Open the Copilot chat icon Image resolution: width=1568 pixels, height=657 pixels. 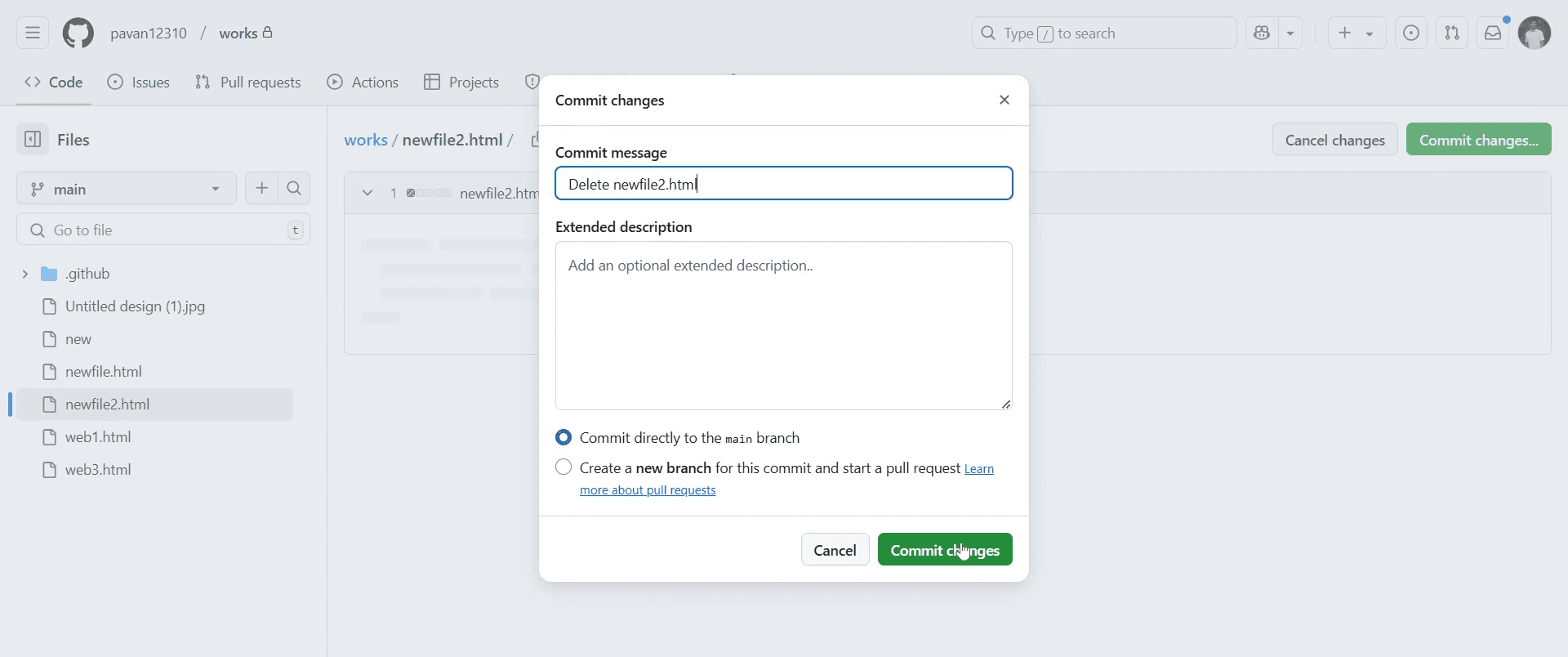click(1263, 34)
